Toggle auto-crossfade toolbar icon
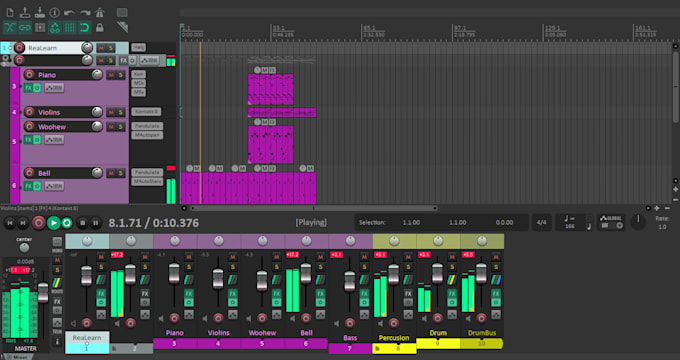 tap(10, 28)
